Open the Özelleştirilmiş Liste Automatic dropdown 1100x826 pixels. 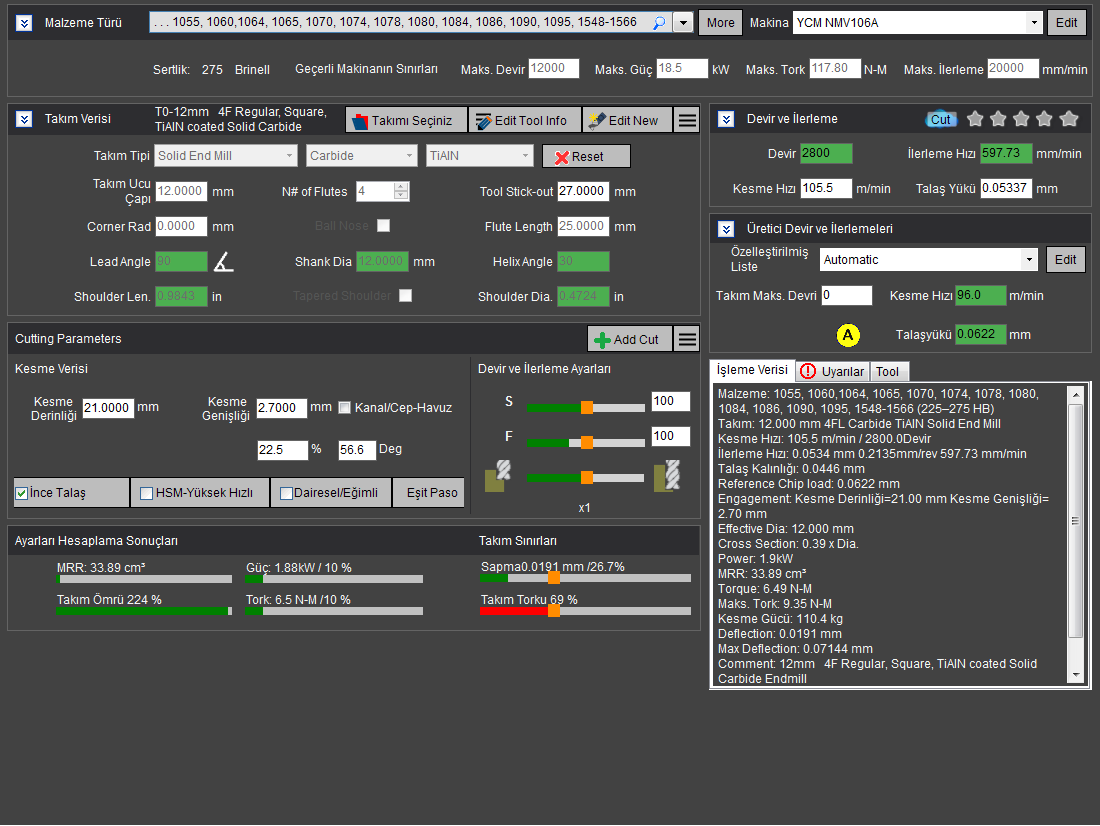pos(1029,260)
